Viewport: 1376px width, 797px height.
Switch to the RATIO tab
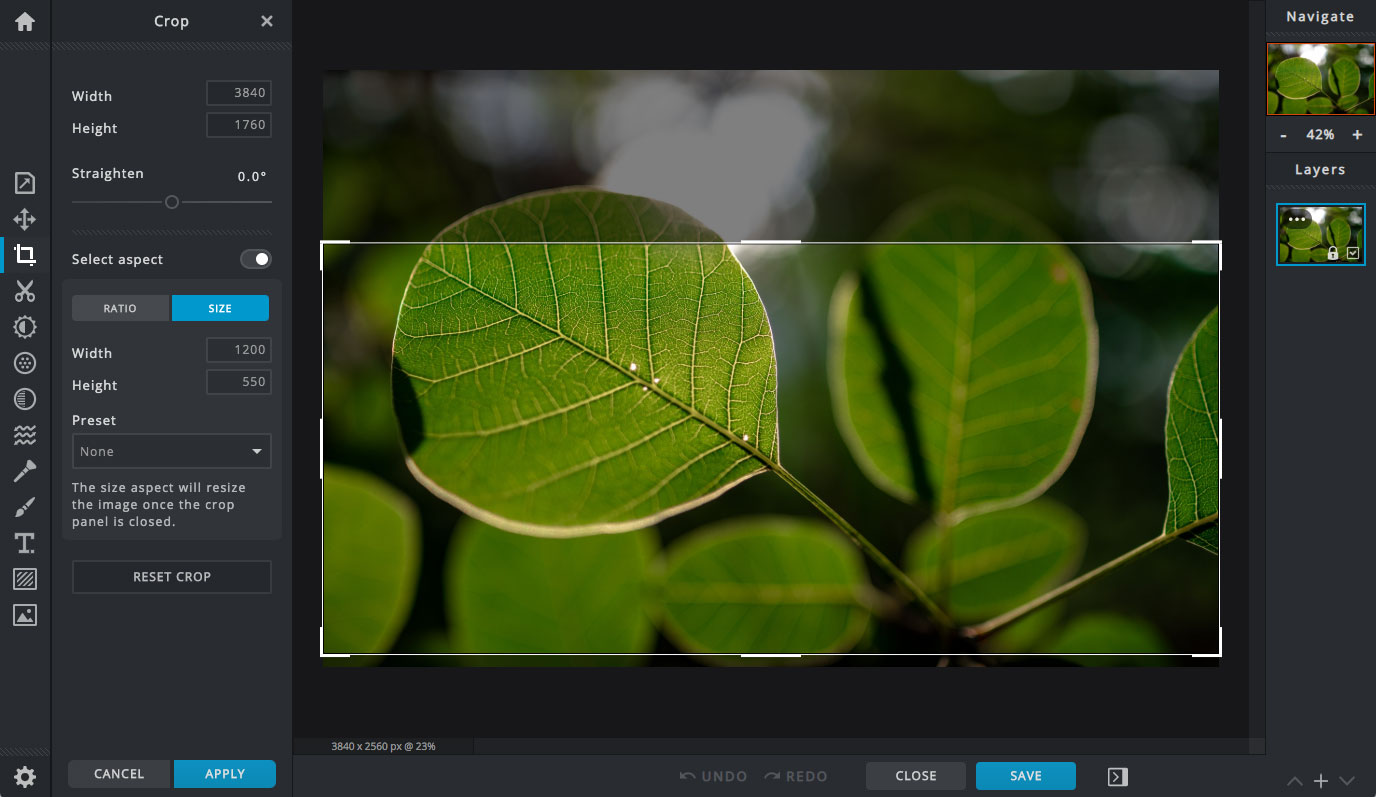coord(120,308)
